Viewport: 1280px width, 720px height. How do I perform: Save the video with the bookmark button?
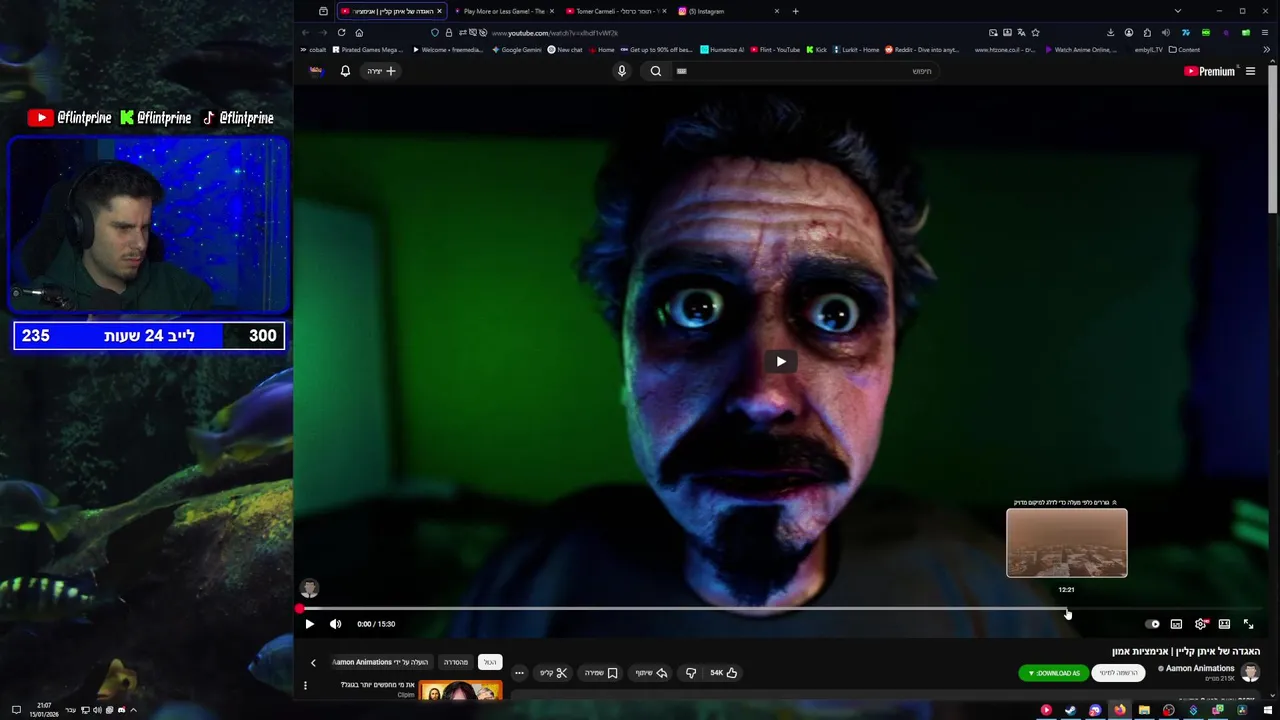[x=601, y=673]
